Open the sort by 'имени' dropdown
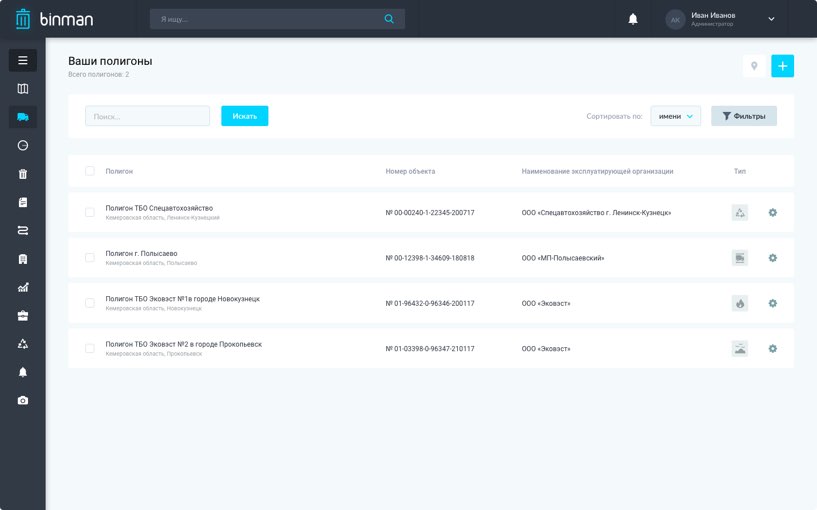Image resolution: width=817 pixels, height=510 pixels. point(675,116)
